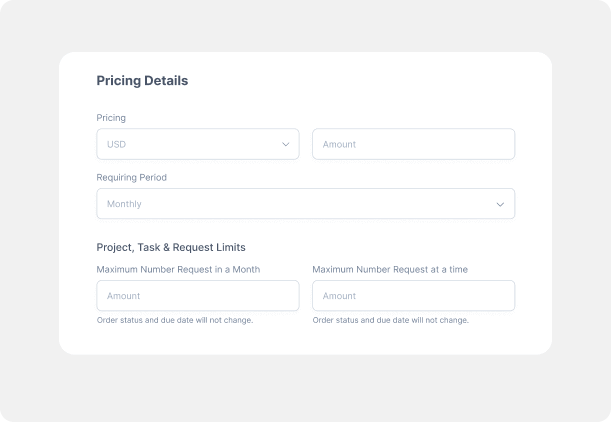
Task: Open the USD currency dropdown
Action: tap(197, 144)
